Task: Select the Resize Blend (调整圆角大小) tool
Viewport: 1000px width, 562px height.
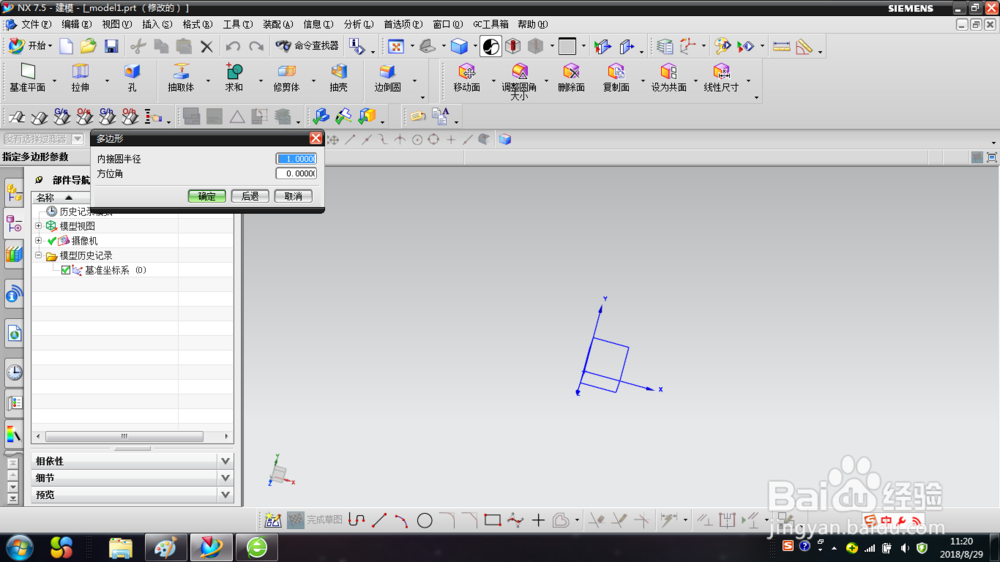Action: (x=519, y=81)
